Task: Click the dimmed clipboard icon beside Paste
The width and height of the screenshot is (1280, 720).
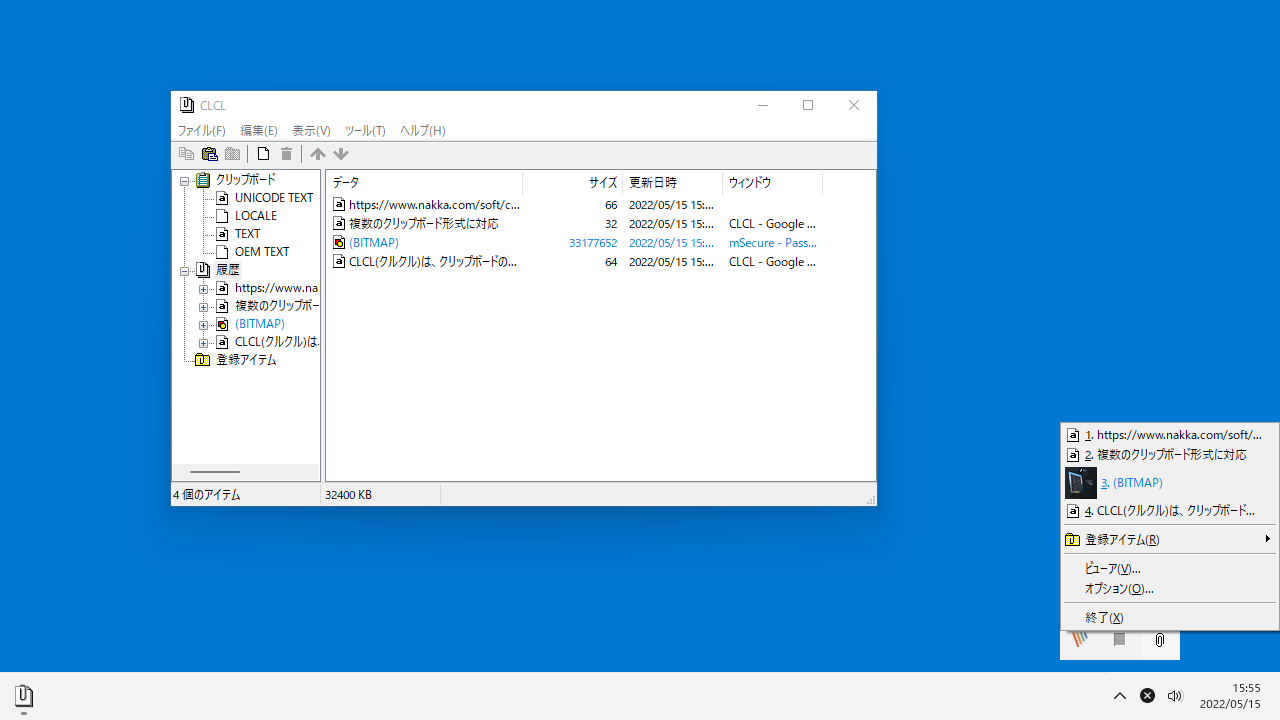Action: click(232, 154)
